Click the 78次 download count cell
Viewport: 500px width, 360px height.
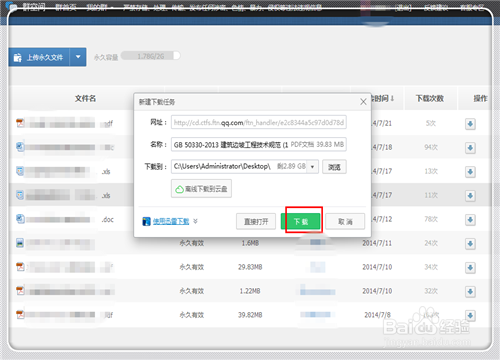[x=431, y=219]
